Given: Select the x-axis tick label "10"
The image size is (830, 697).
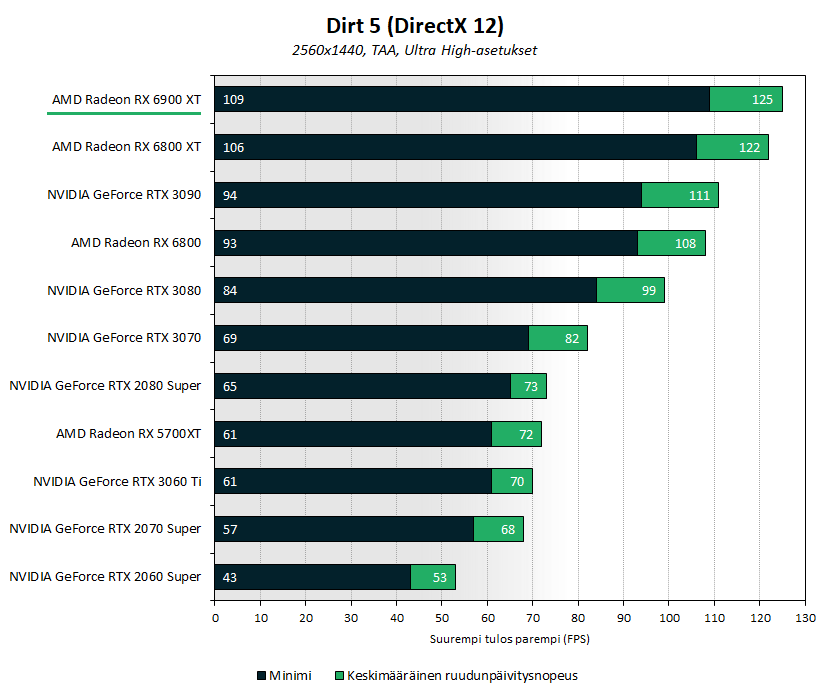Looking at the screenshot, I should coord(261,618).
